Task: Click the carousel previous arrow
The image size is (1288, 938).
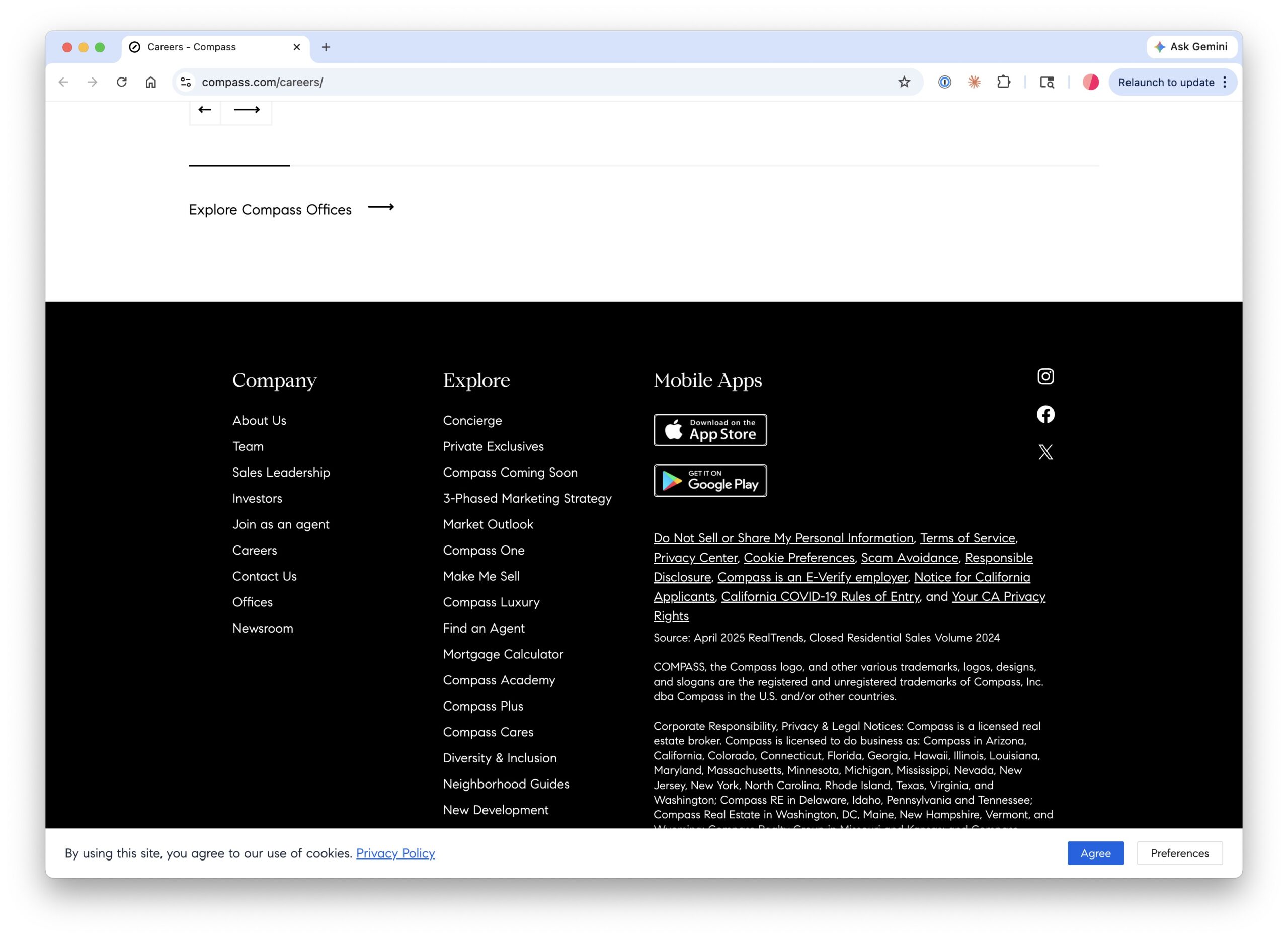Action: click(205, 110)
